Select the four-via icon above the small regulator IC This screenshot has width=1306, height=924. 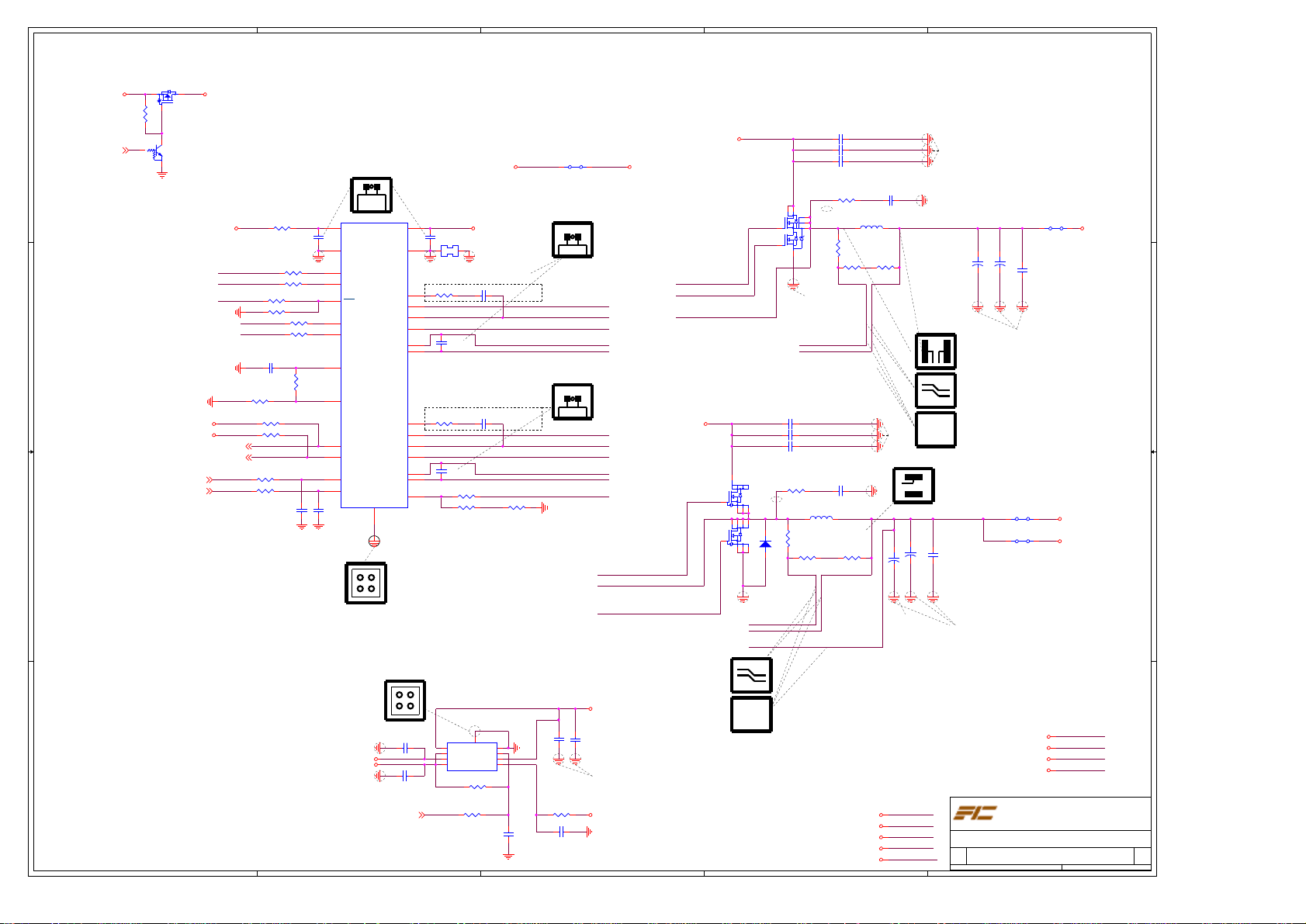point(405,701)
